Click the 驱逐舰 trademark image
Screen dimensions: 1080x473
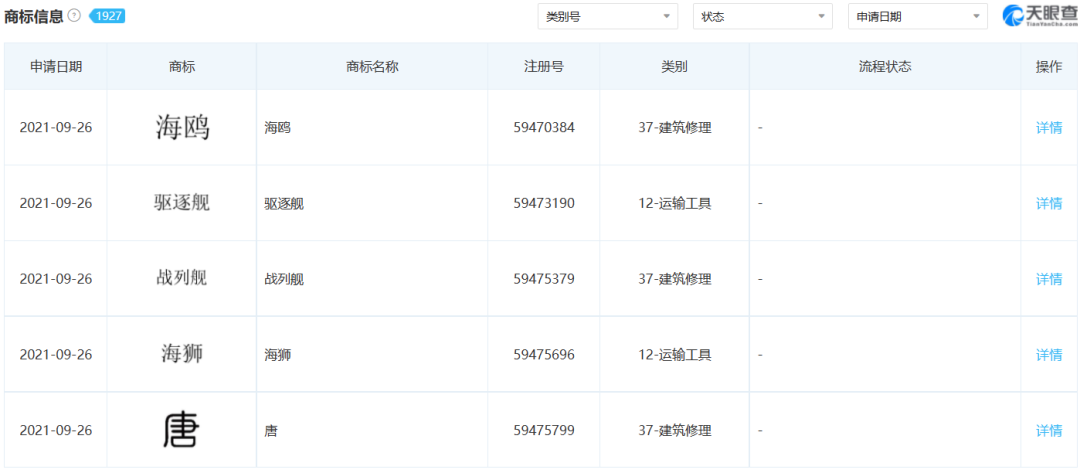point(182,202)
